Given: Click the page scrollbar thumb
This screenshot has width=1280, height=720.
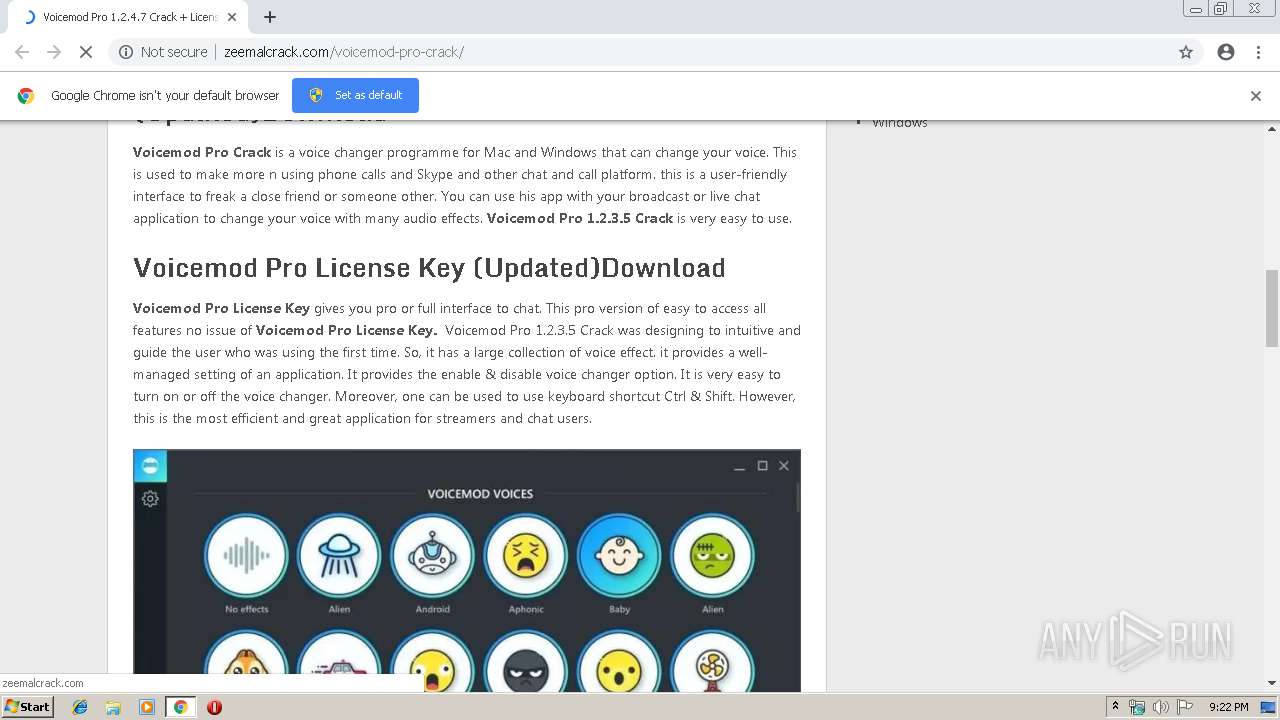Looking at the screenshot, I should click(x=1272, y=308).
